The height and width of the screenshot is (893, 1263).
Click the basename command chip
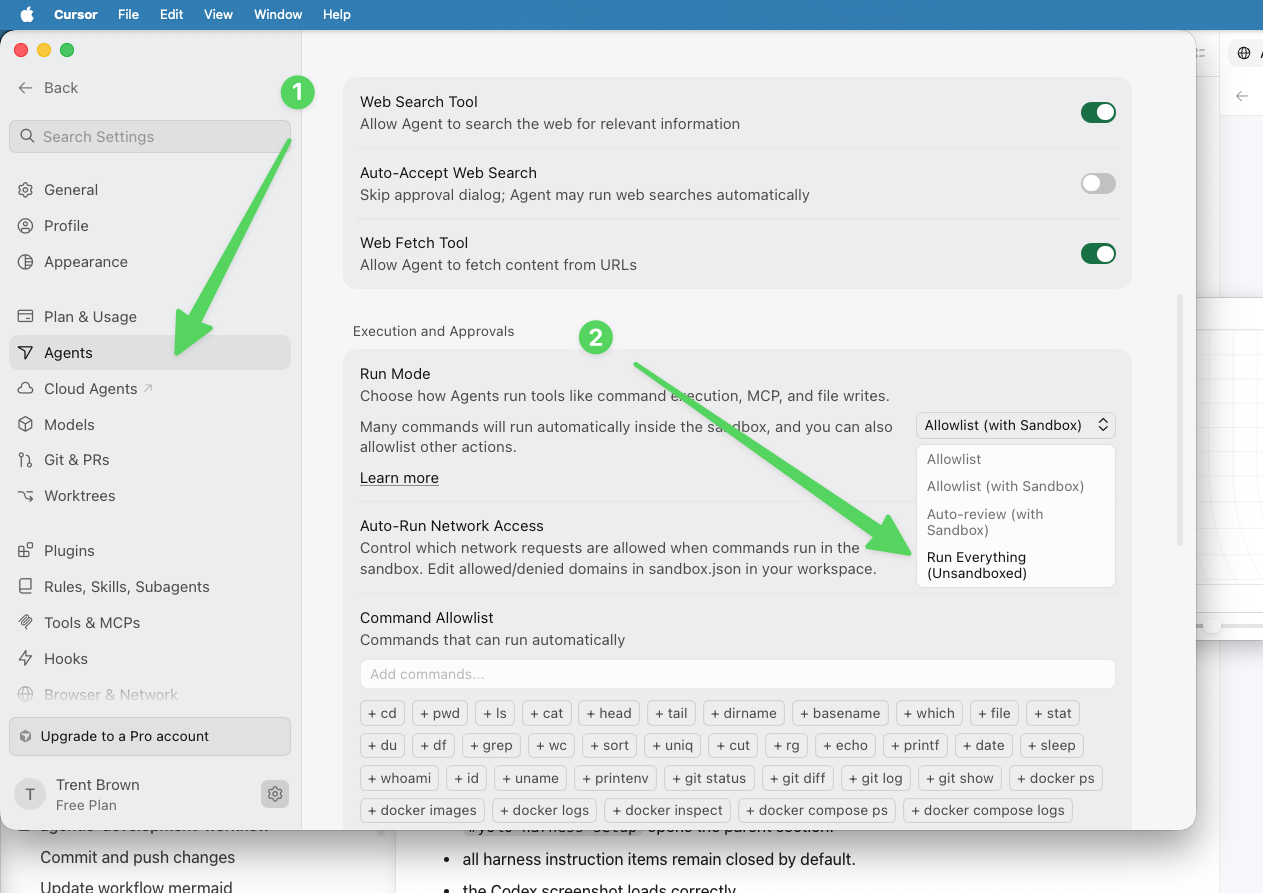pos(839,713)
